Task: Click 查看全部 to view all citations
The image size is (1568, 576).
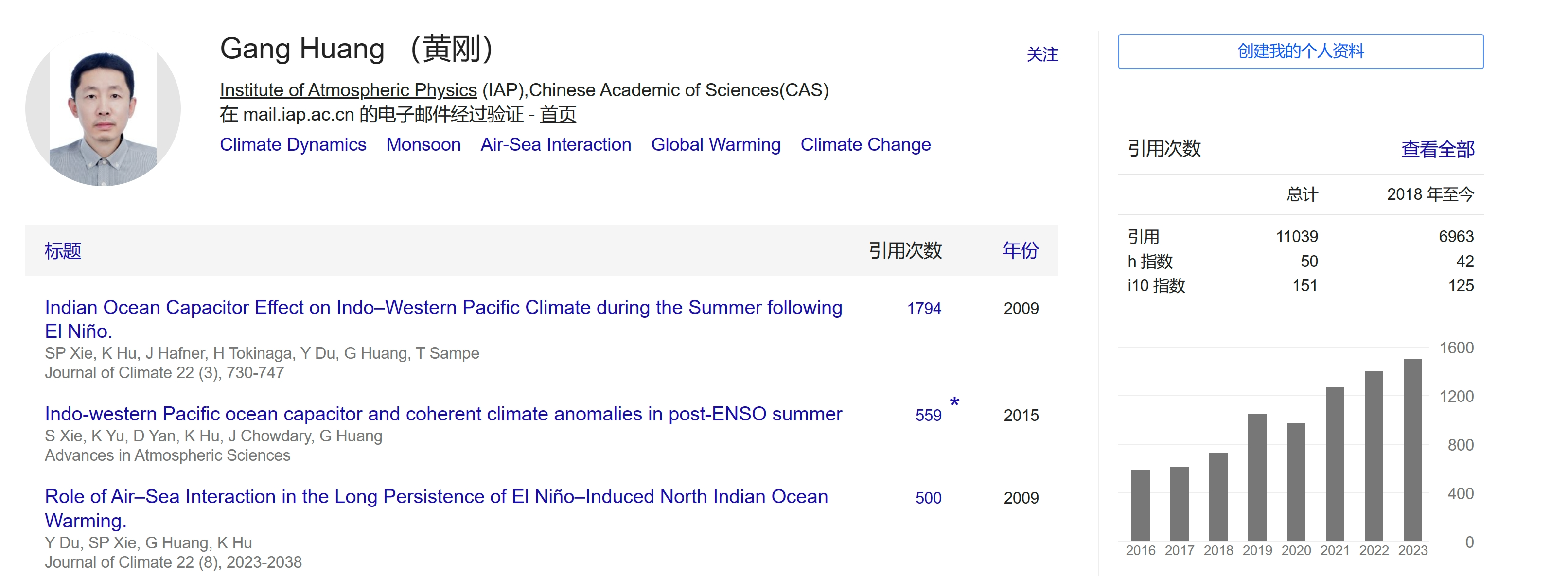Action: (x=1438, y=150)
